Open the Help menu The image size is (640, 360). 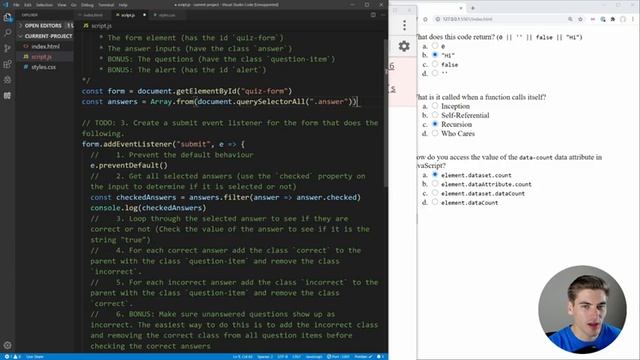123,5
